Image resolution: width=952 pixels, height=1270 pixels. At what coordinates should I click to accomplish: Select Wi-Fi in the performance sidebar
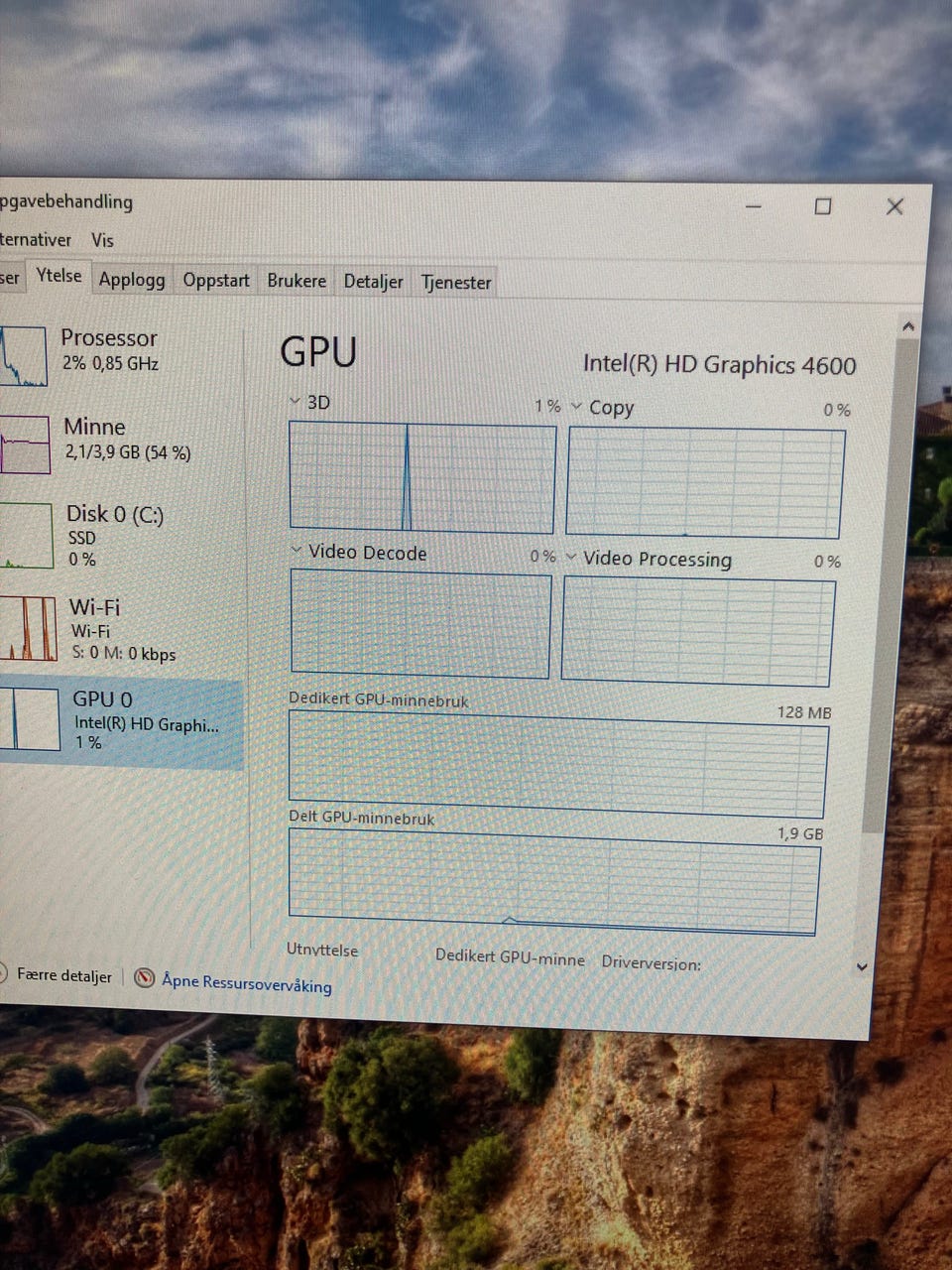(x=121, y=629)
